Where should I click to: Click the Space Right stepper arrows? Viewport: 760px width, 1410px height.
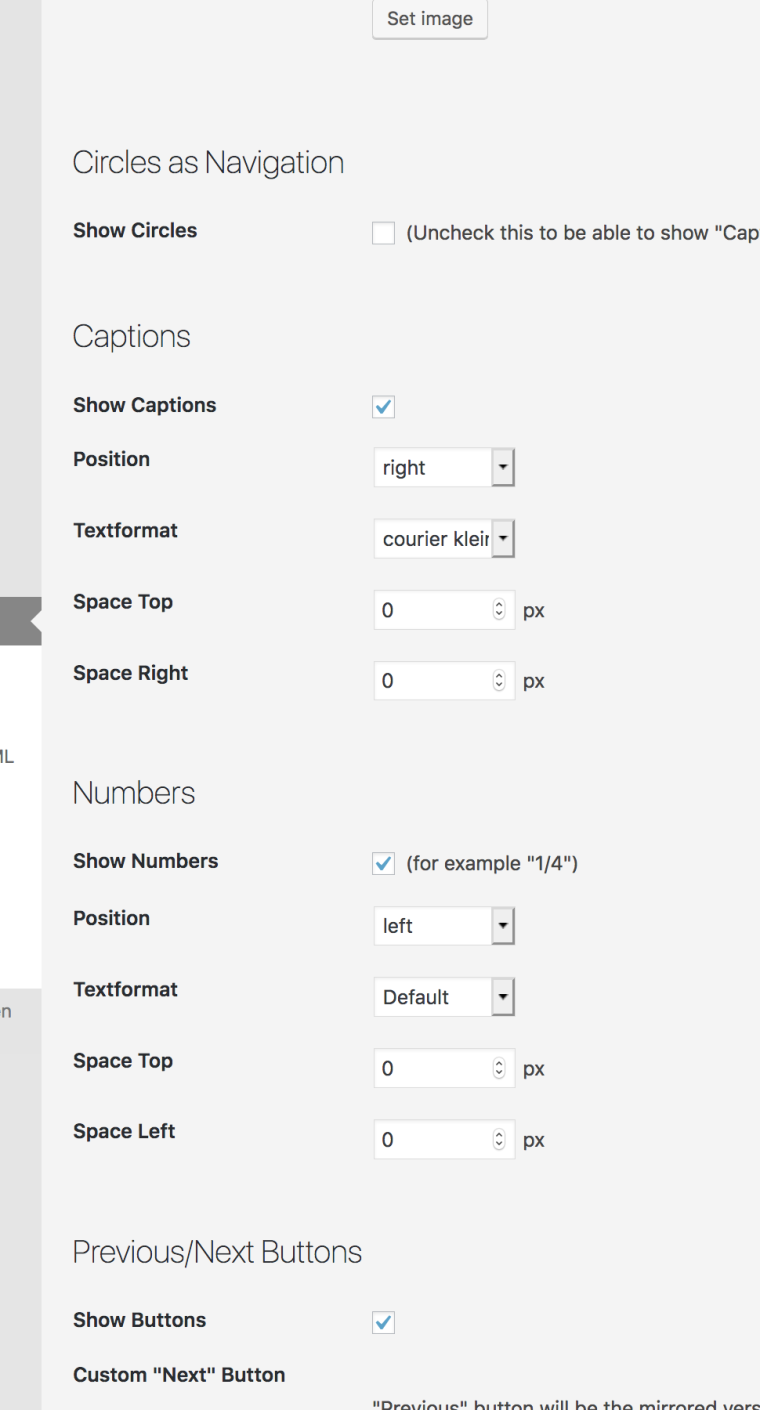click(500, 682)
